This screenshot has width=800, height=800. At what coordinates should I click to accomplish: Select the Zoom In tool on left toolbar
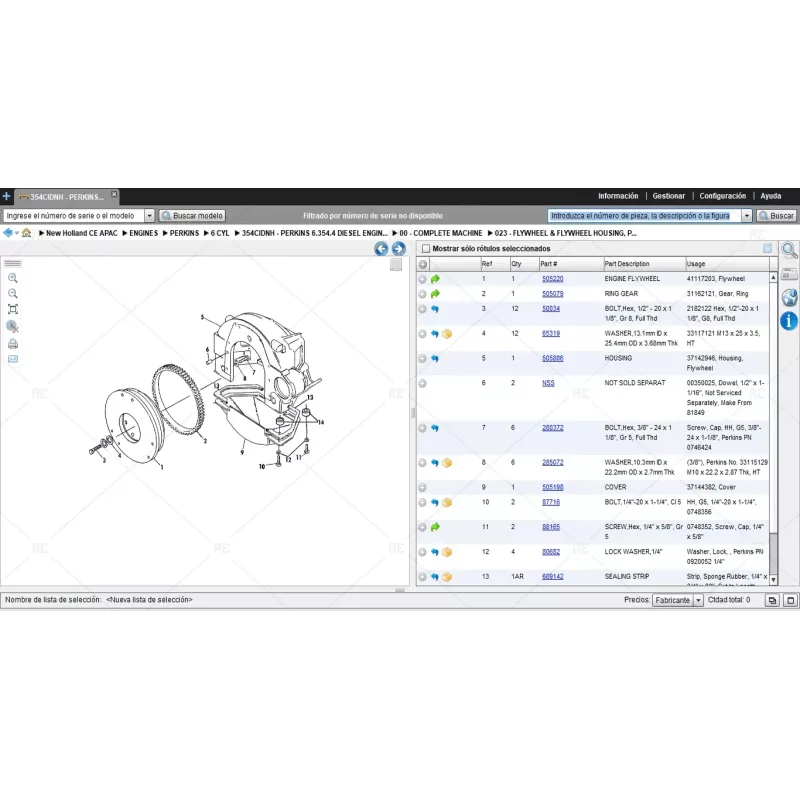12,278
